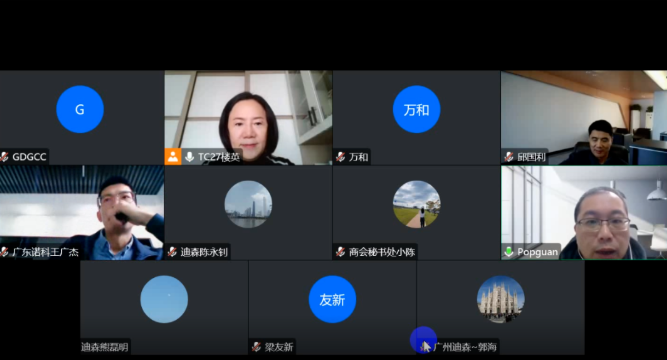Click the sky-blue avatar of 迪森熊磊明
This screenshot has height=360, width=667.
click(x=164, y=299)
